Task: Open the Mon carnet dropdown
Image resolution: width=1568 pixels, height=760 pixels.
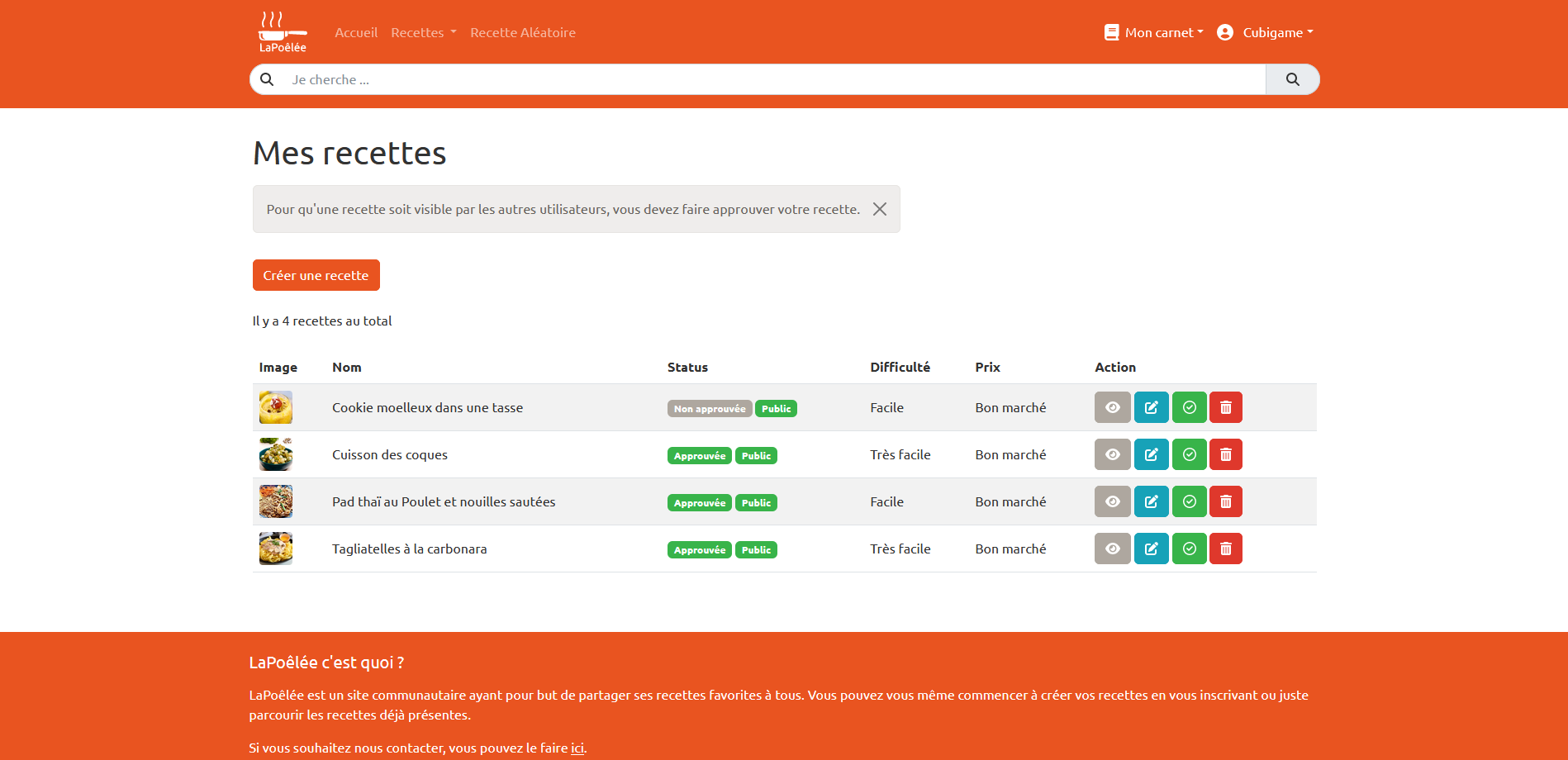Action: 1154,32
